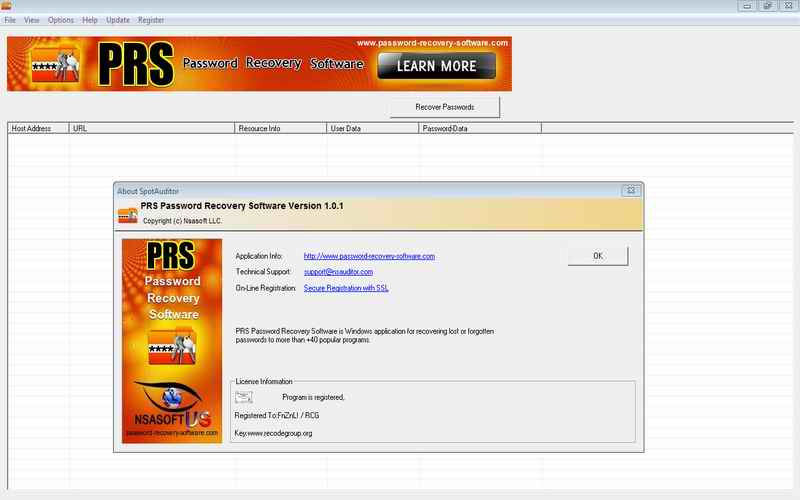The width and height of the screenshot is (800, 500).
Task: Open the Options menu
Action: [x=61, y=20]
